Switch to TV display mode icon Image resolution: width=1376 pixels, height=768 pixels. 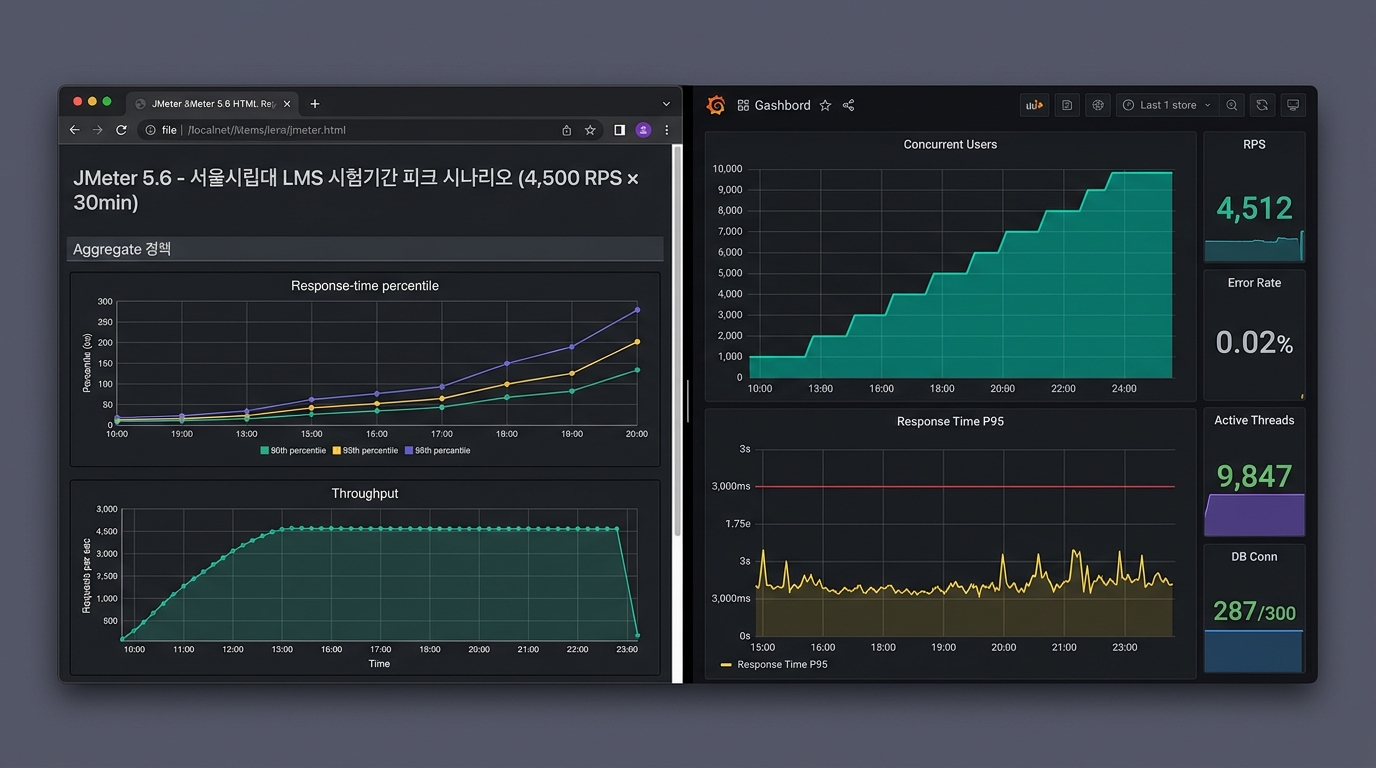[x=1293, y=105]
